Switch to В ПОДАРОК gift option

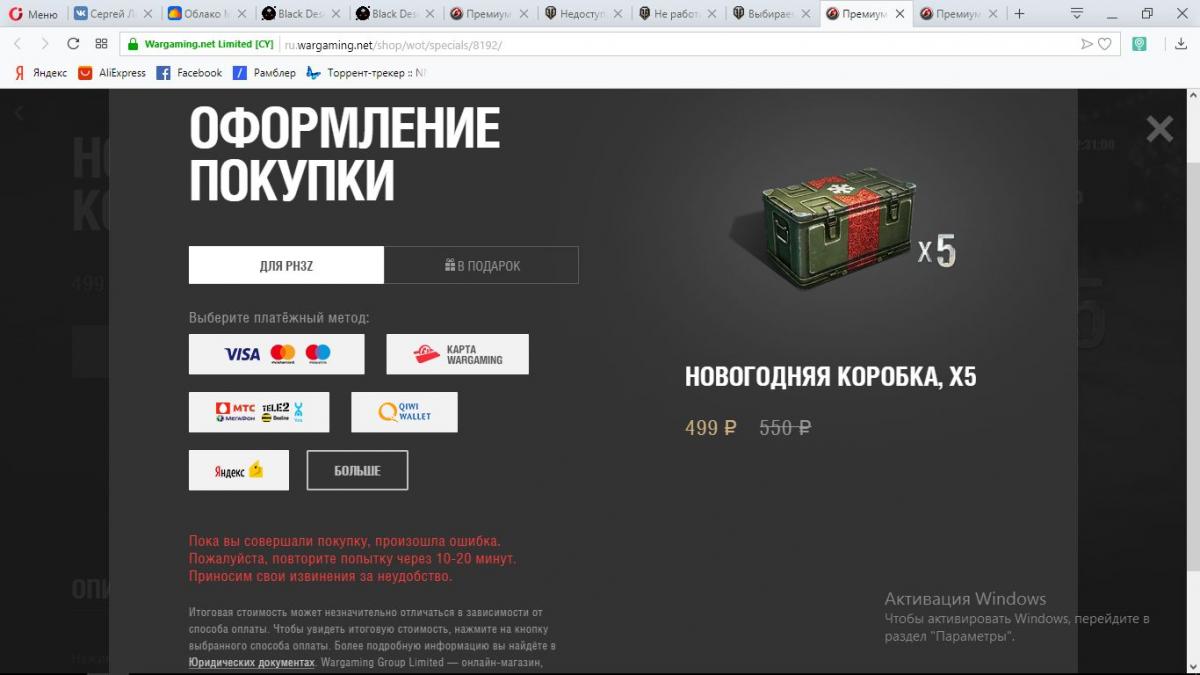[482, 265]
